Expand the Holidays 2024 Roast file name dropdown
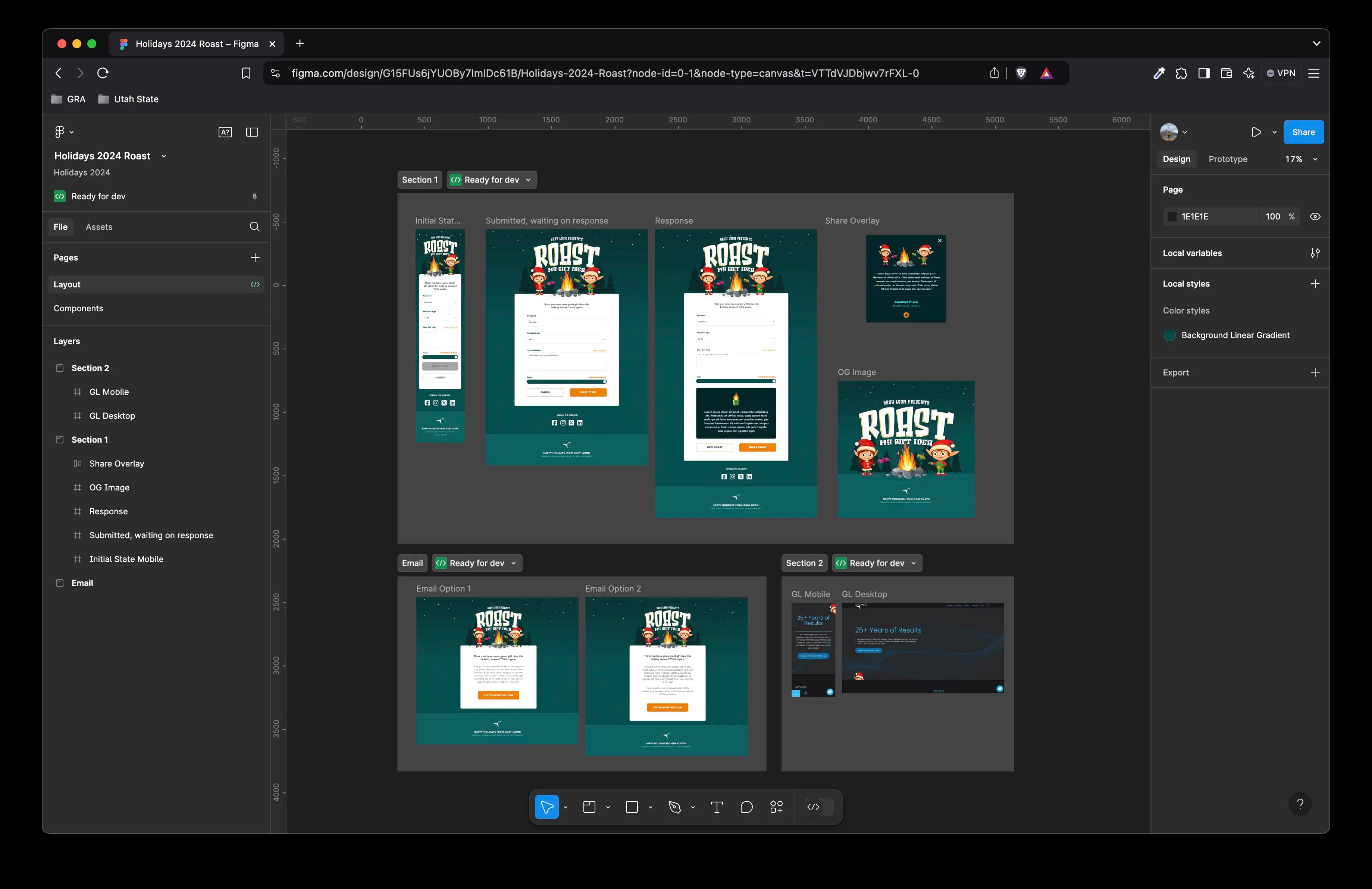1372x889 pixels. pos(164,156)
